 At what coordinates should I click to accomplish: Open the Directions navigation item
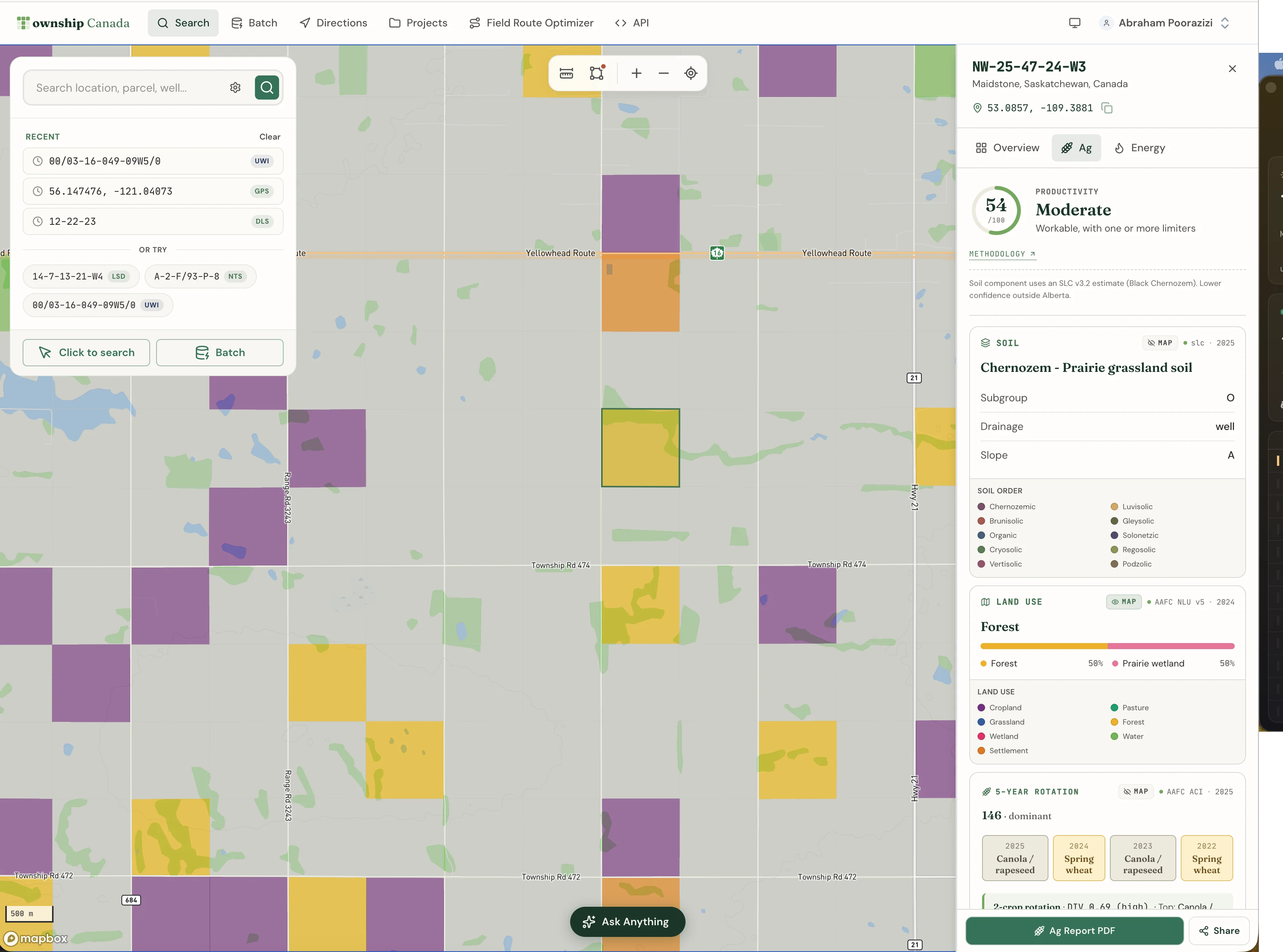click(333, 23)
